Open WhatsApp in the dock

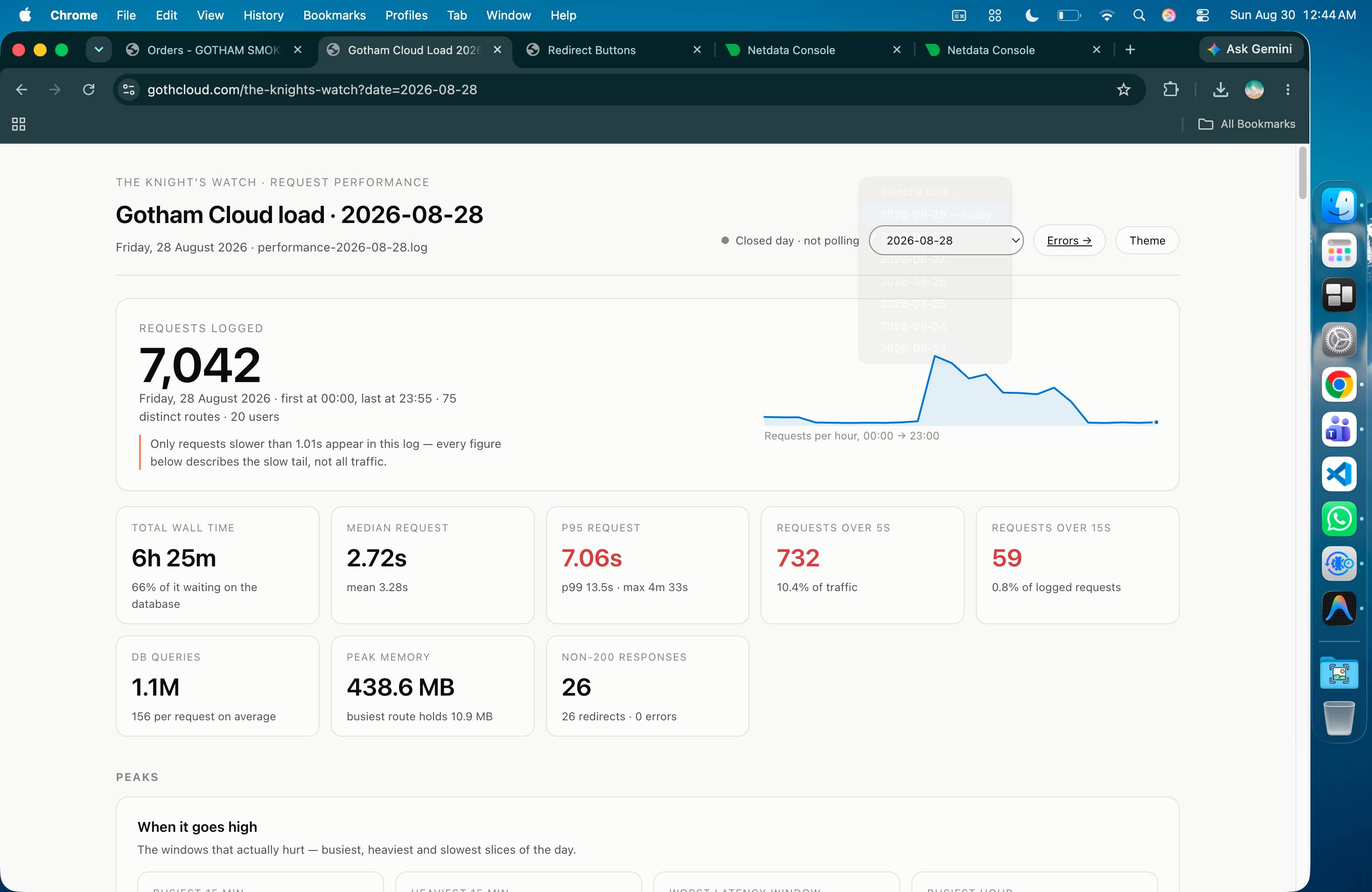pyautogui.click(x=1338, y=519)
